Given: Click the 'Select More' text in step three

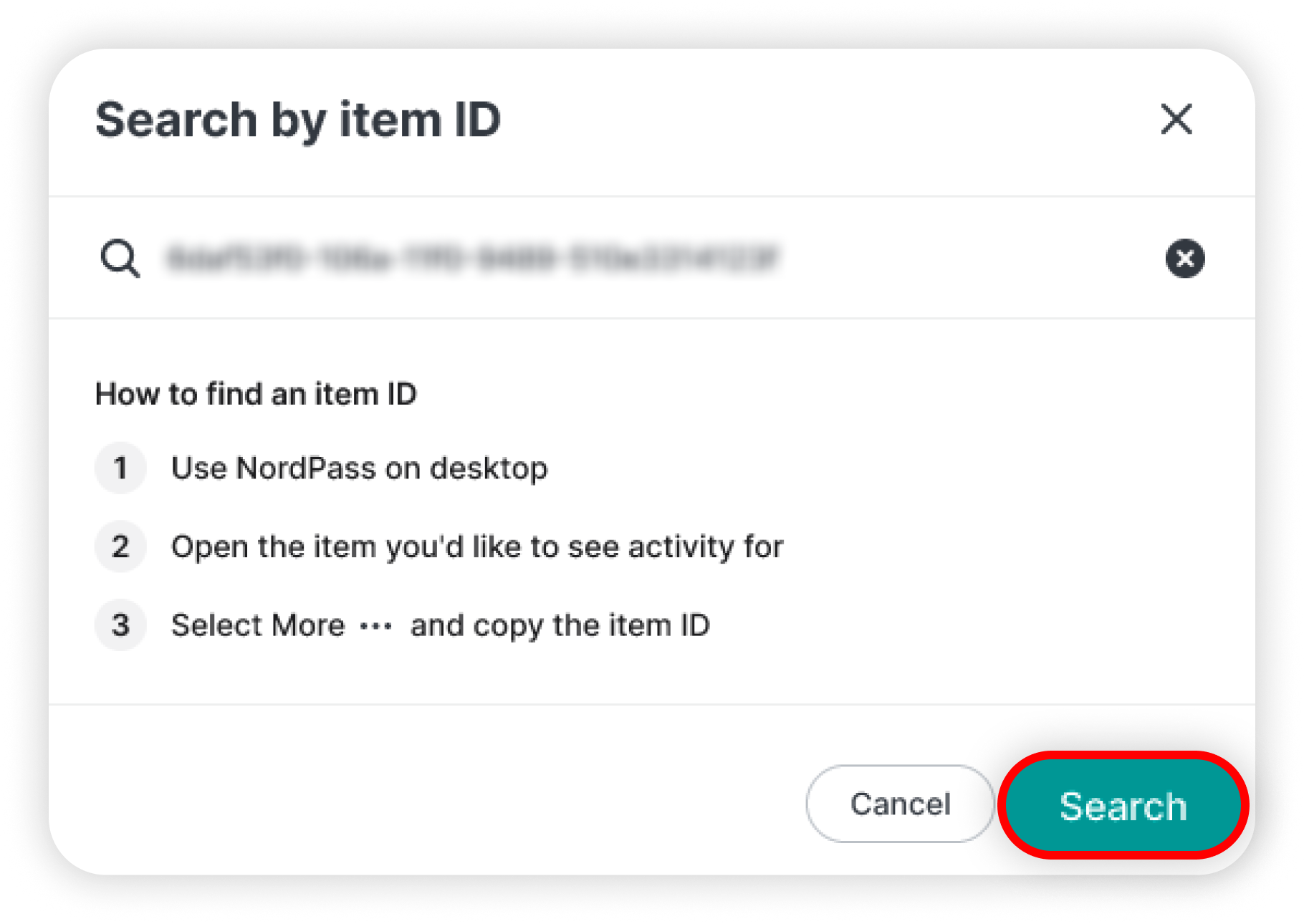Looking at the screenshot, I should coord(258,625).
